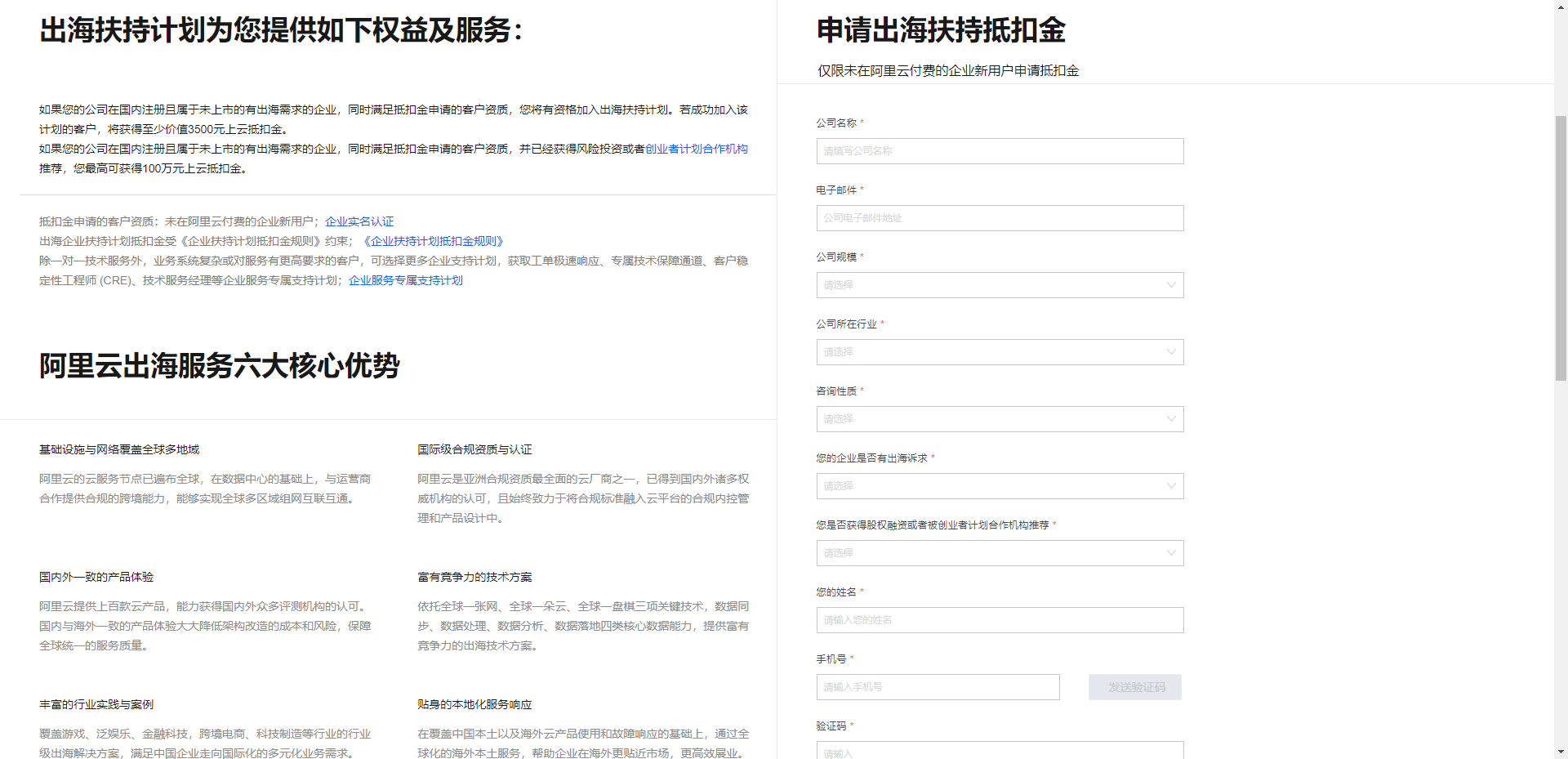Open the 企业服务专属支持计划 link
The height and width of the screenshot is (759, 1568).
click(x=406, y=280)
